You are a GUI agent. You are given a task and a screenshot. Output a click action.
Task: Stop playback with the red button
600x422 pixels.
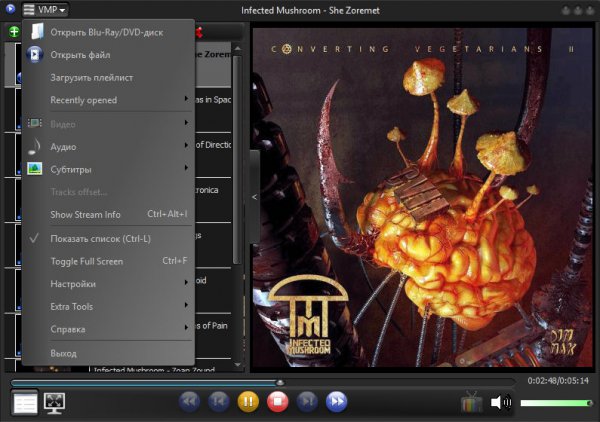click(278, 401)
